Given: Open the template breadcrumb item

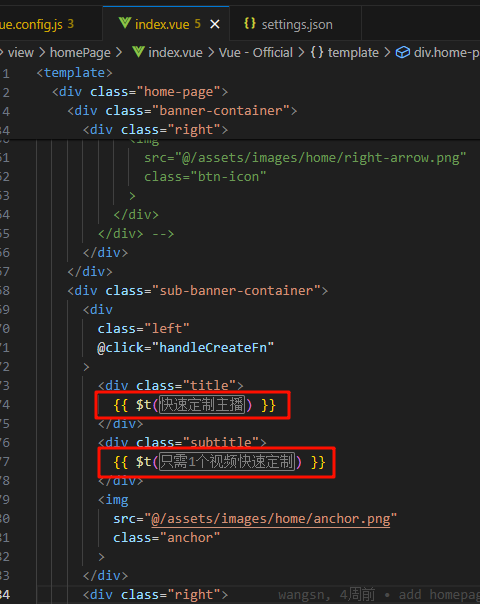Looking at the screenshot, I should 353,52.
